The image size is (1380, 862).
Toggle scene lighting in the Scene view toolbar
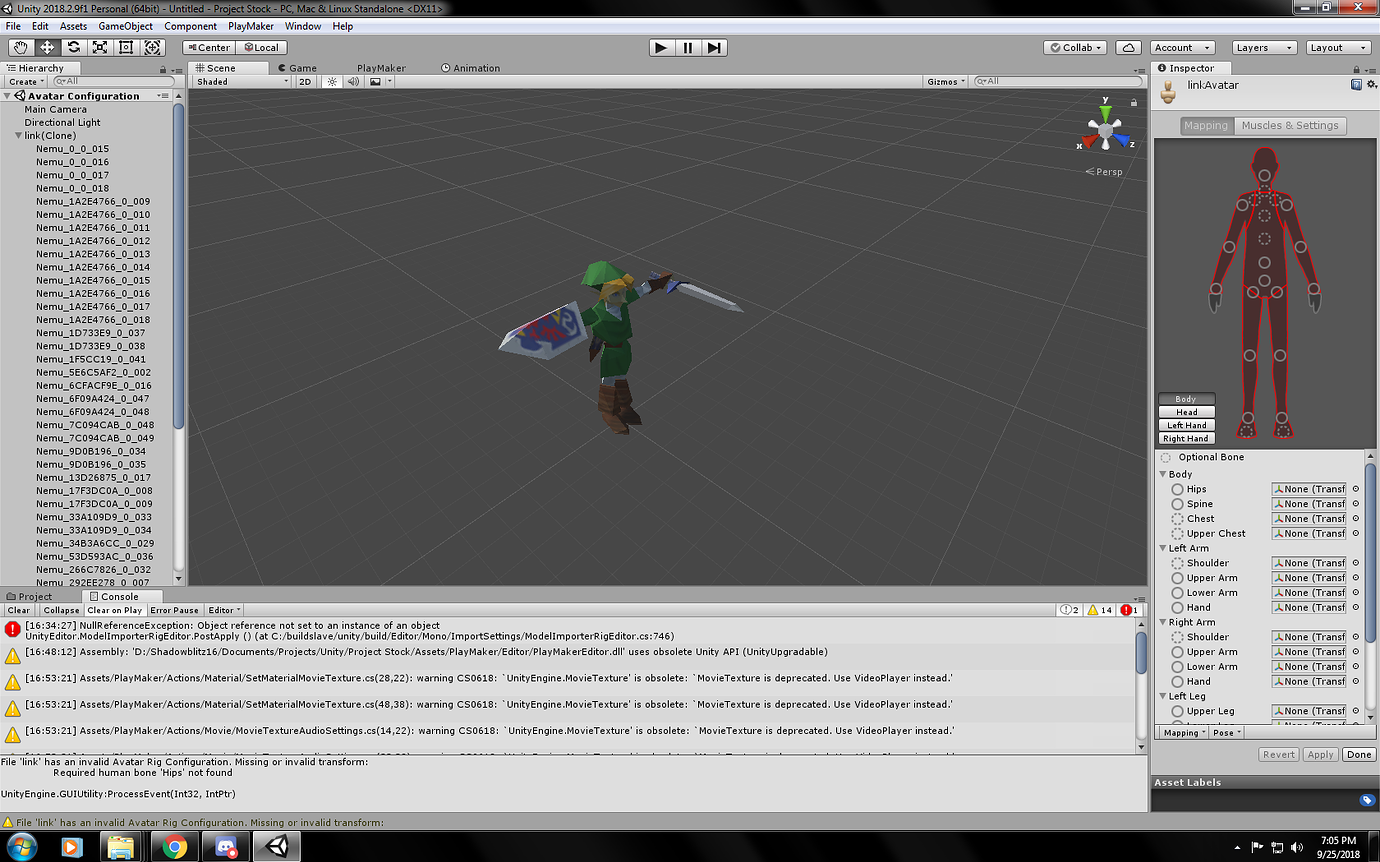point(330,81)
